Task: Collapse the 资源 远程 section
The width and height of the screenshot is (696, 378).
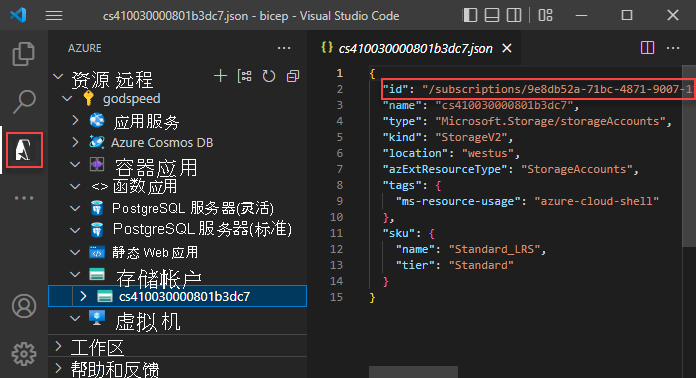Action: [x=58, y=76]
